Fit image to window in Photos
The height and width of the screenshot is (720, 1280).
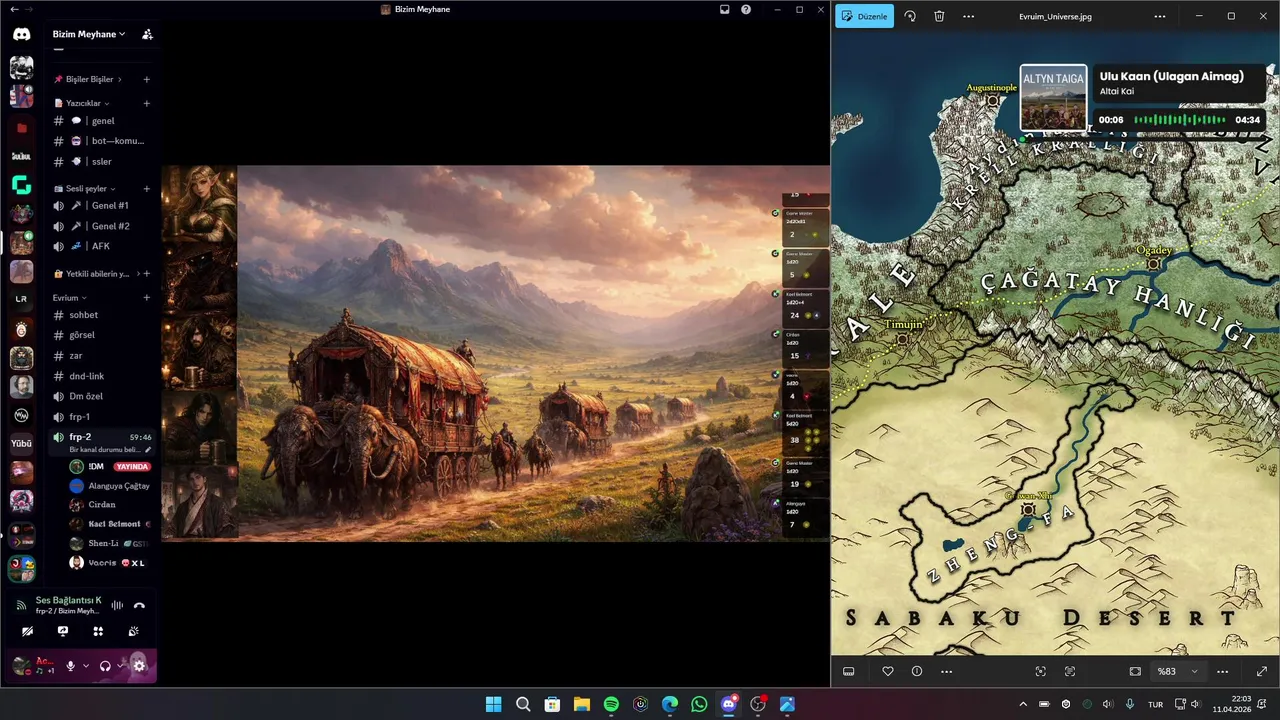click(x=1135, y=671)
